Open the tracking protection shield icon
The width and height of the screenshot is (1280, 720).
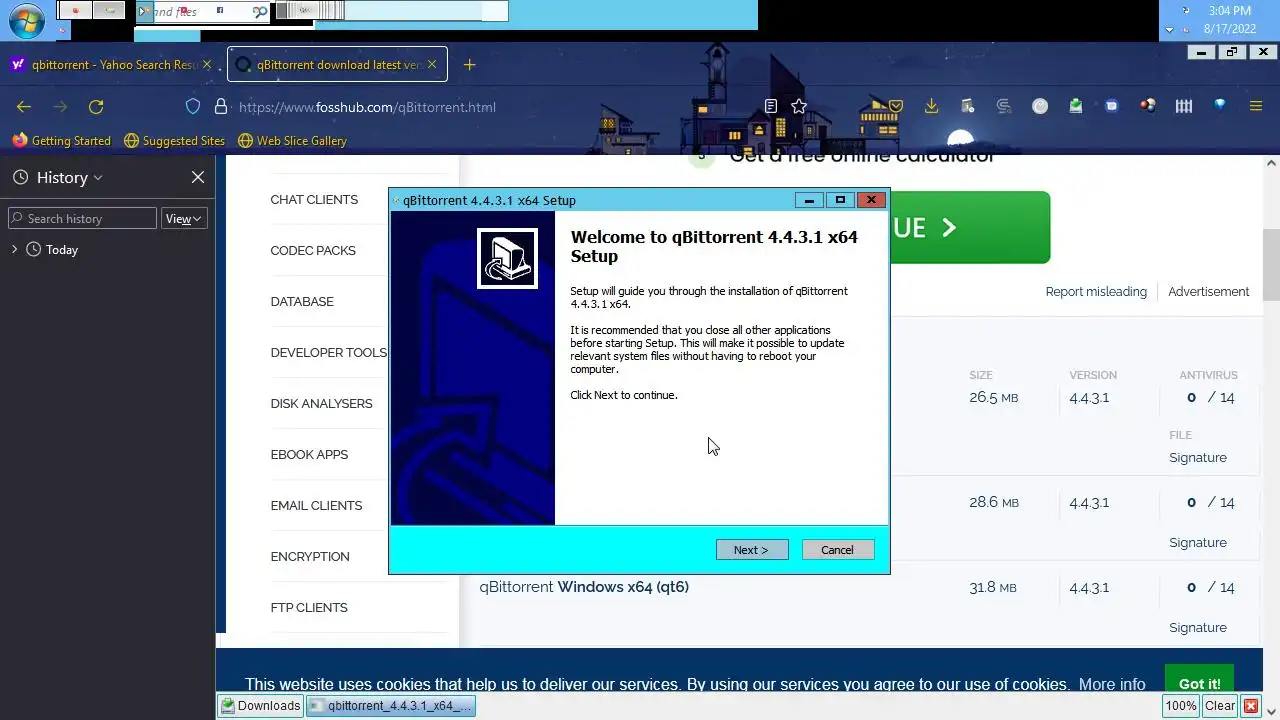click(x=193, y=107)
